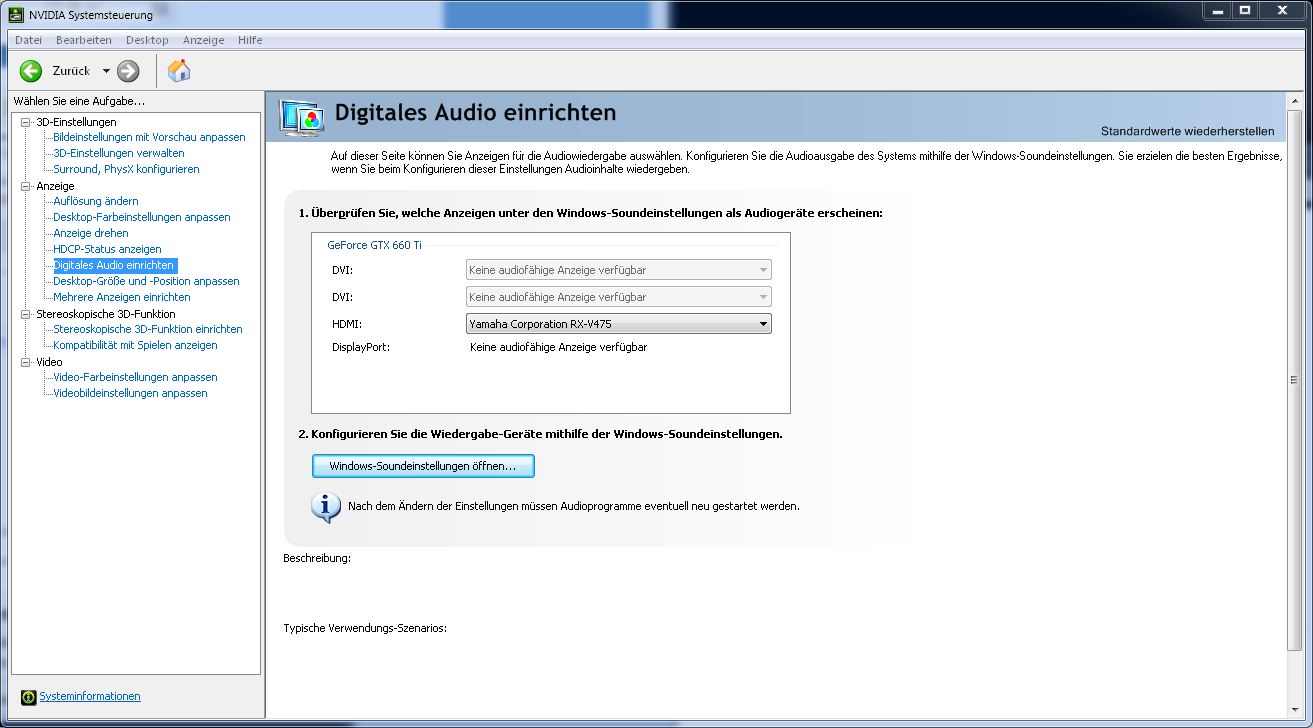This screenshot has height=728, width=1313.
Task: Open the Hilfe menu
Action: (x=250, y=40)
